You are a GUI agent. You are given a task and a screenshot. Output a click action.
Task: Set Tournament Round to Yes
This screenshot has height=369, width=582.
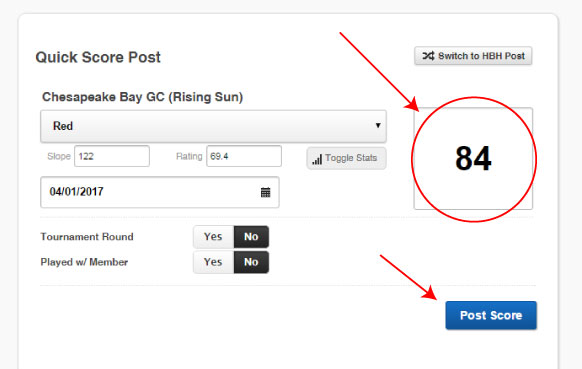tap(213, 237)
